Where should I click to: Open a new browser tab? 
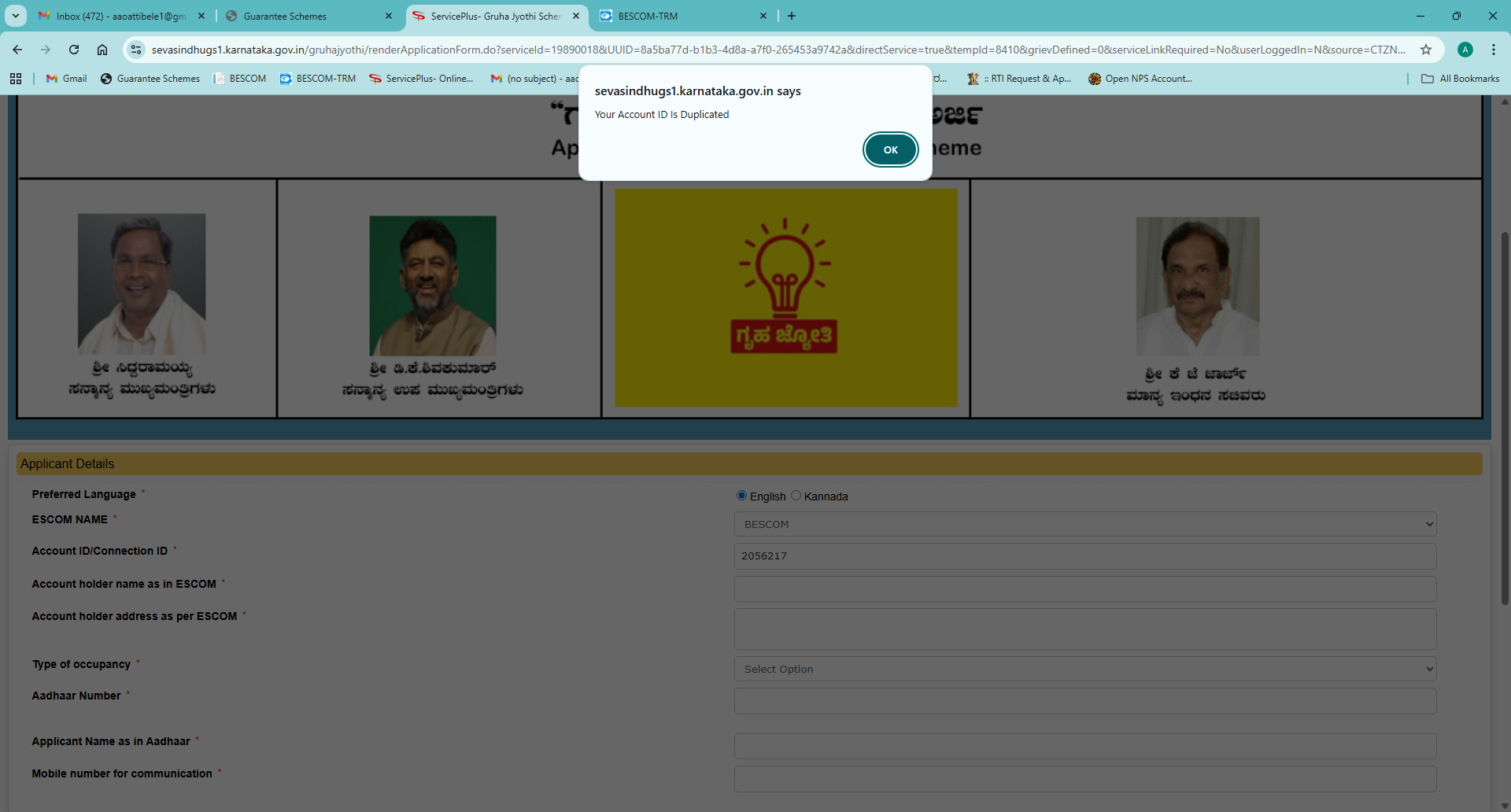click(792, 16)
